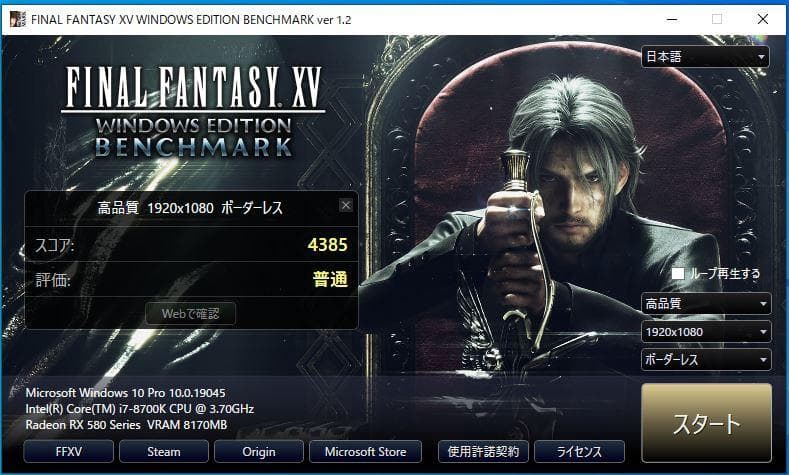Enable the ループ再生する checkbox
This screenshot has height=475, width=789.
(x=678, y=273)
